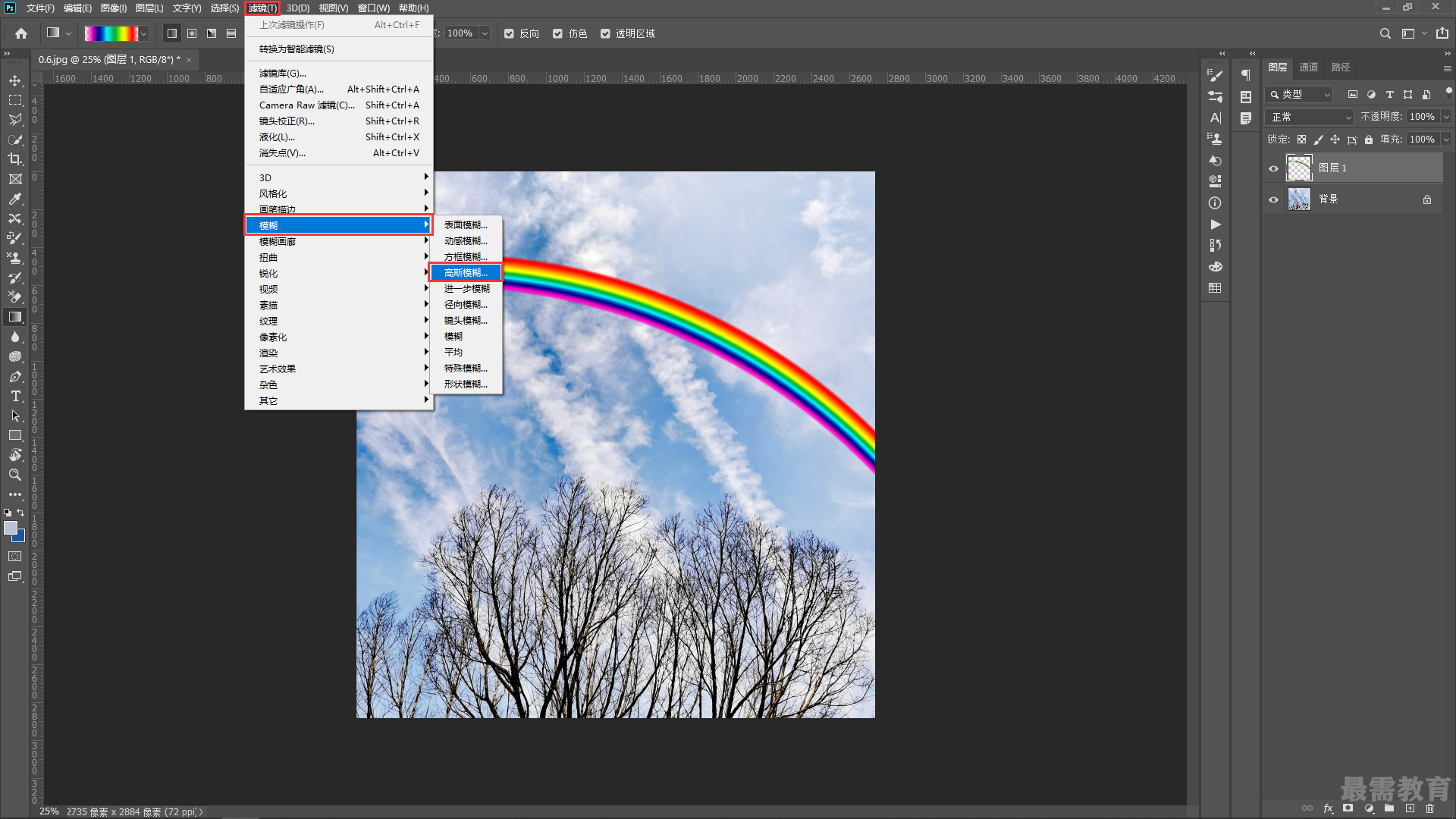Toggle lock all padlock icon
Image resolution: width=1456 pixels, height=819 pixels.
pyautogui.click(x=1369, y=140)
